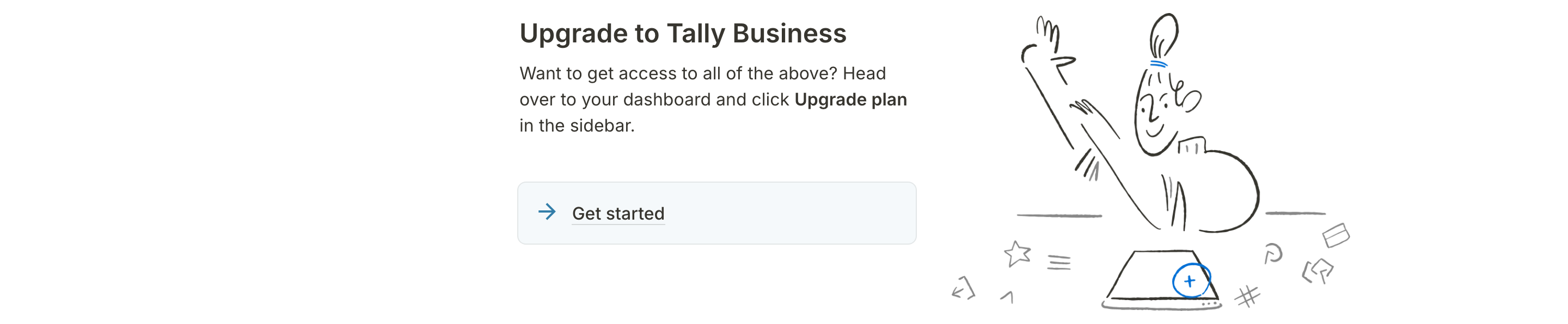This screenshot has height=324, width=1568.
Task: Open the Get started link
Action: coord(618,214)
